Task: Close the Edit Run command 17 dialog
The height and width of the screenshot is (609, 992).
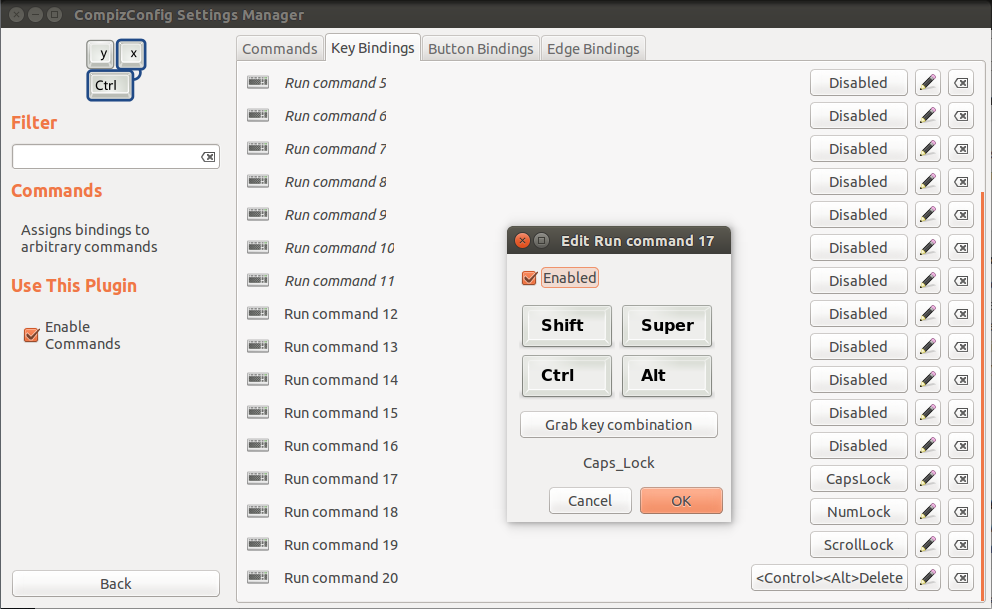Action: [x=522, y=240]
